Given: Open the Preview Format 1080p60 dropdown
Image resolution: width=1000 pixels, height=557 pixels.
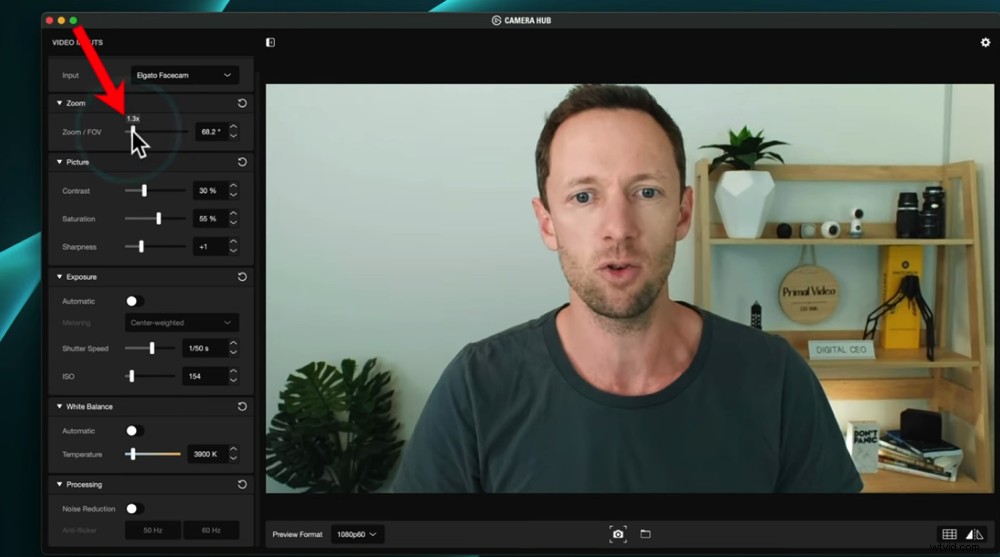Looking at the screenshot, I should point(357,534).
